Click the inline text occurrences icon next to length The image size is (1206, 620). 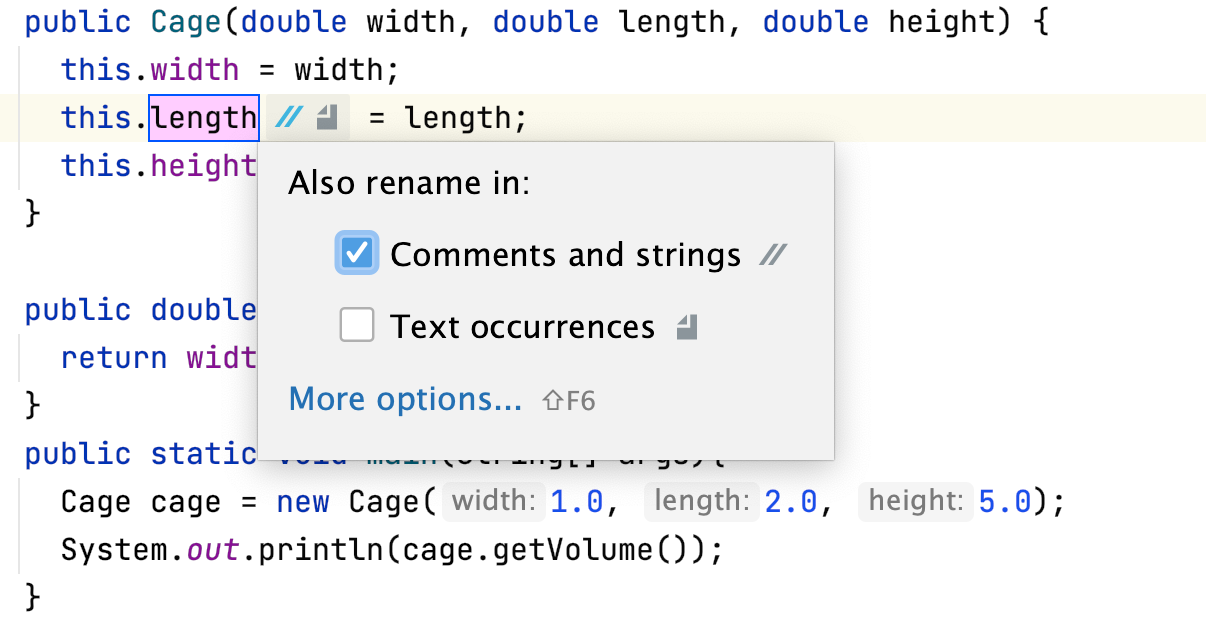327,118
